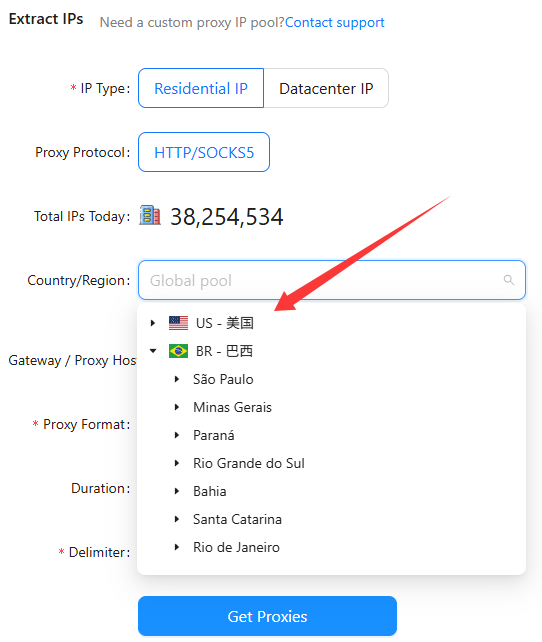Click the Duration label

tap(101, 488)
